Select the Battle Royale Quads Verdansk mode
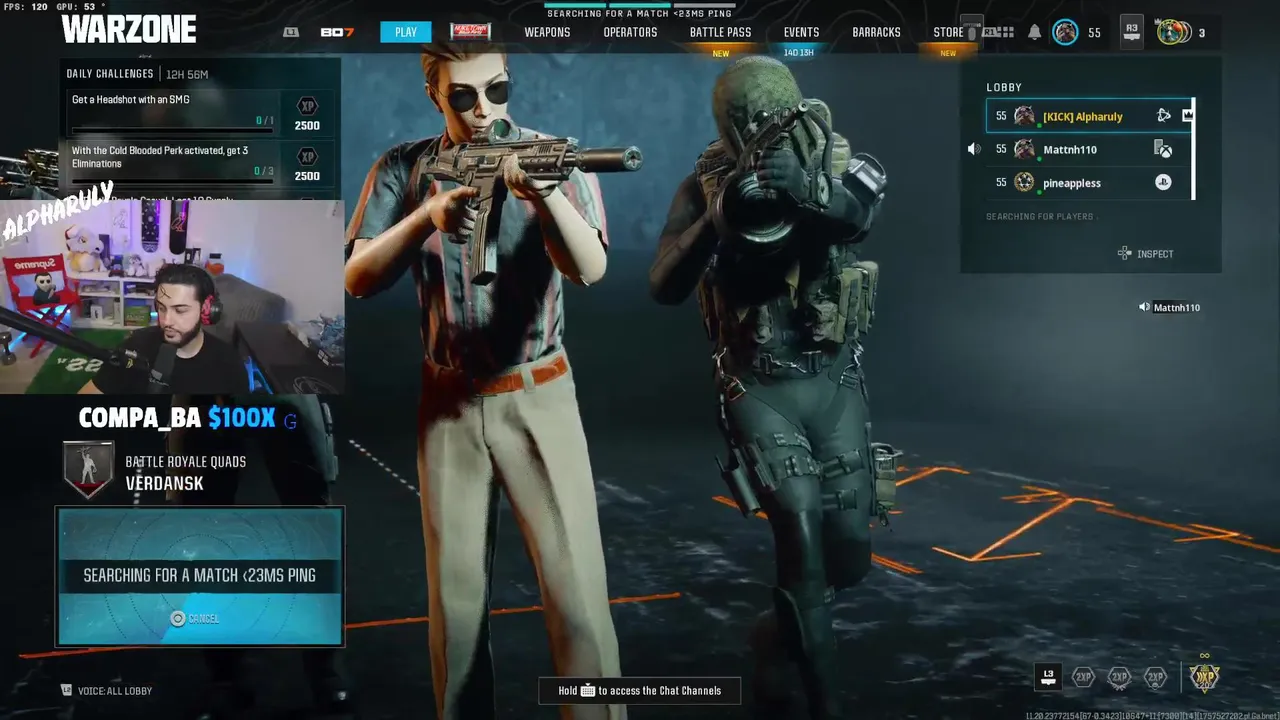This screenshot has width=1280, height=720. click(156, 472)
